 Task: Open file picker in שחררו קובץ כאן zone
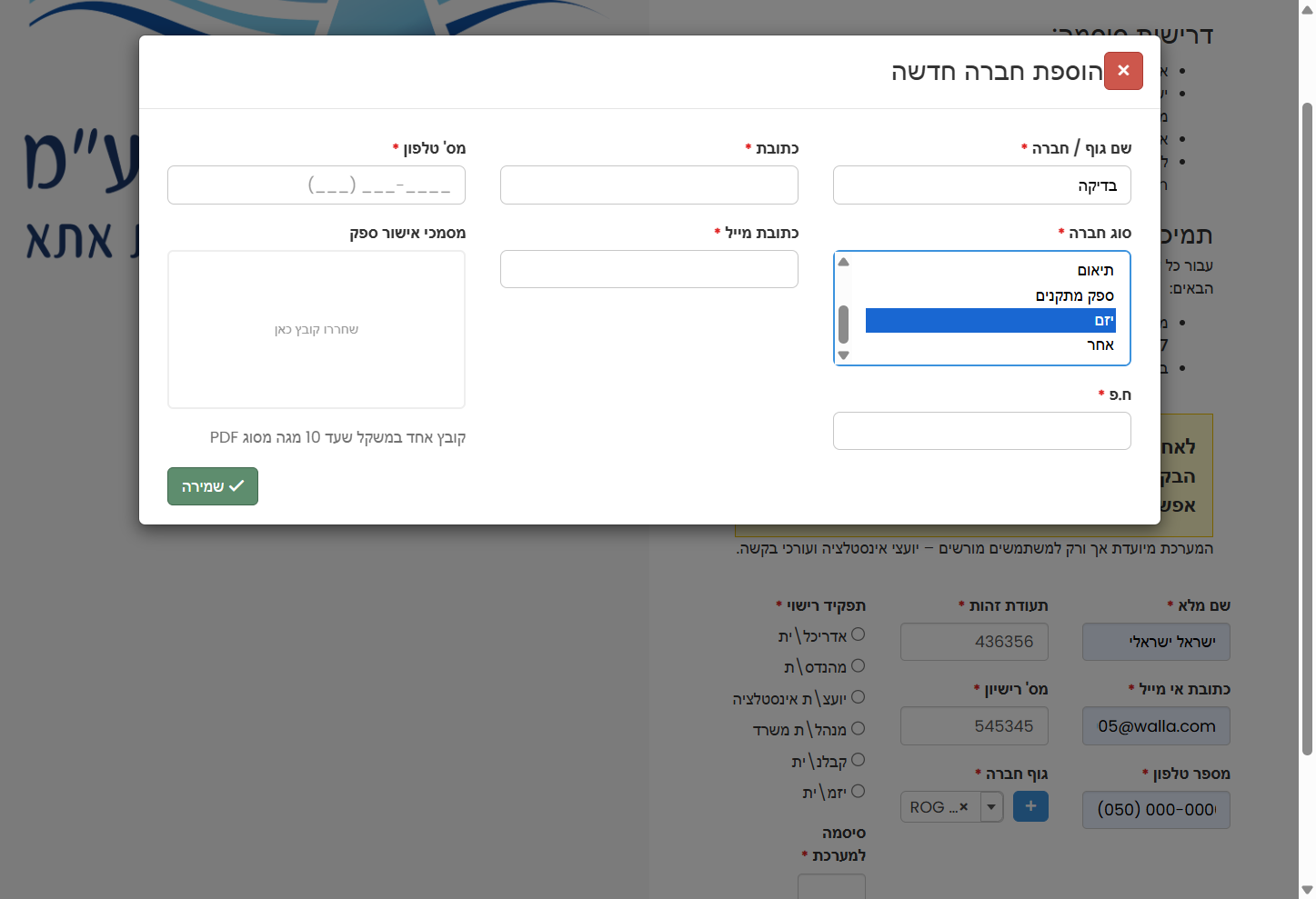[316, 329]
